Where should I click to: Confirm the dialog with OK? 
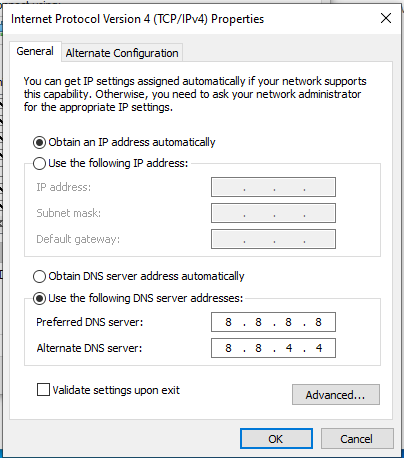(x=276, y=439)
